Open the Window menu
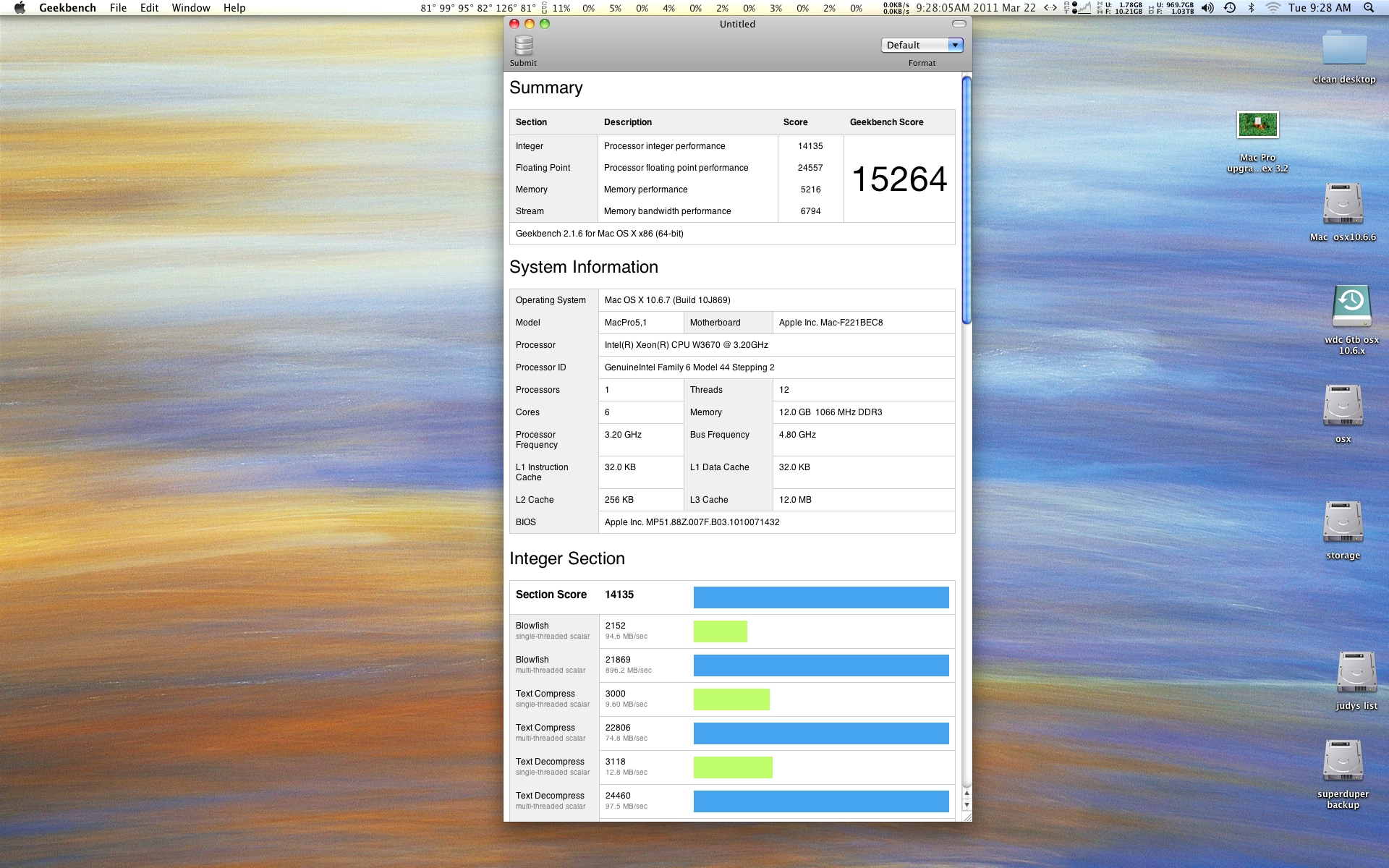This screenshot has height=868, width=1389. pos(191,8)
